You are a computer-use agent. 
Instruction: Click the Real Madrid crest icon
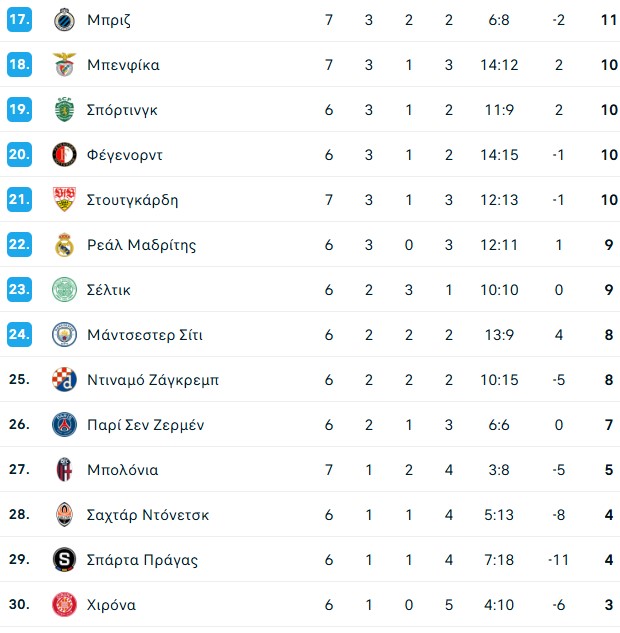[x=64, y=245]
